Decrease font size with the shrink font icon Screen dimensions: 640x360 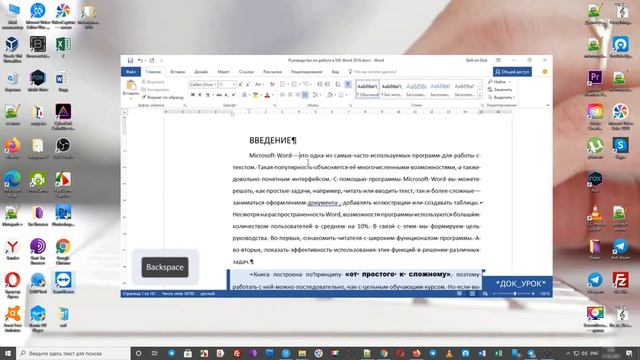tap(248, 84)
